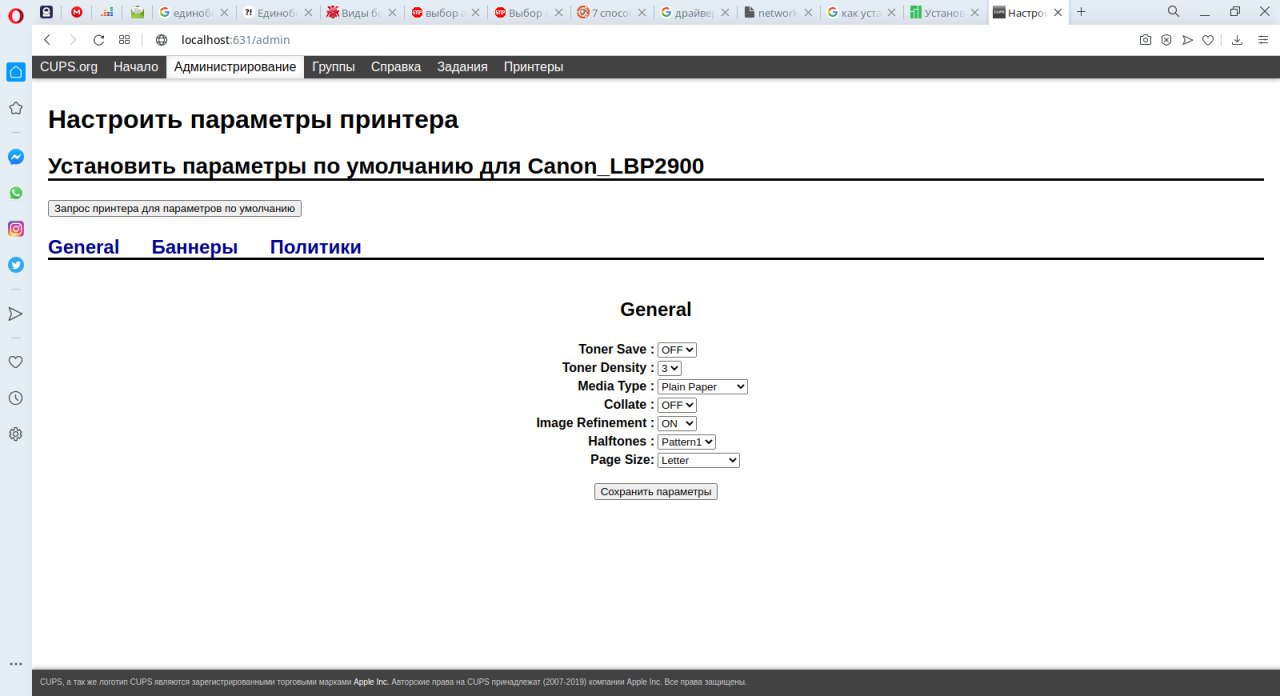
Task: Open Image Refinement dropdown
Action: (x=677, y=424)
